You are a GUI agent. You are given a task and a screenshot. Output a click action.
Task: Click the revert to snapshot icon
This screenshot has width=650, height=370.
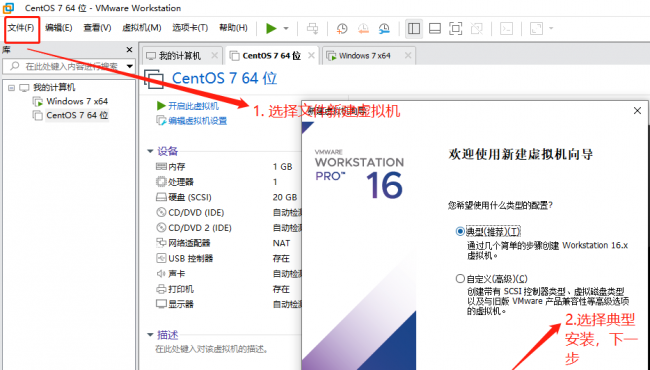(363, 28)
